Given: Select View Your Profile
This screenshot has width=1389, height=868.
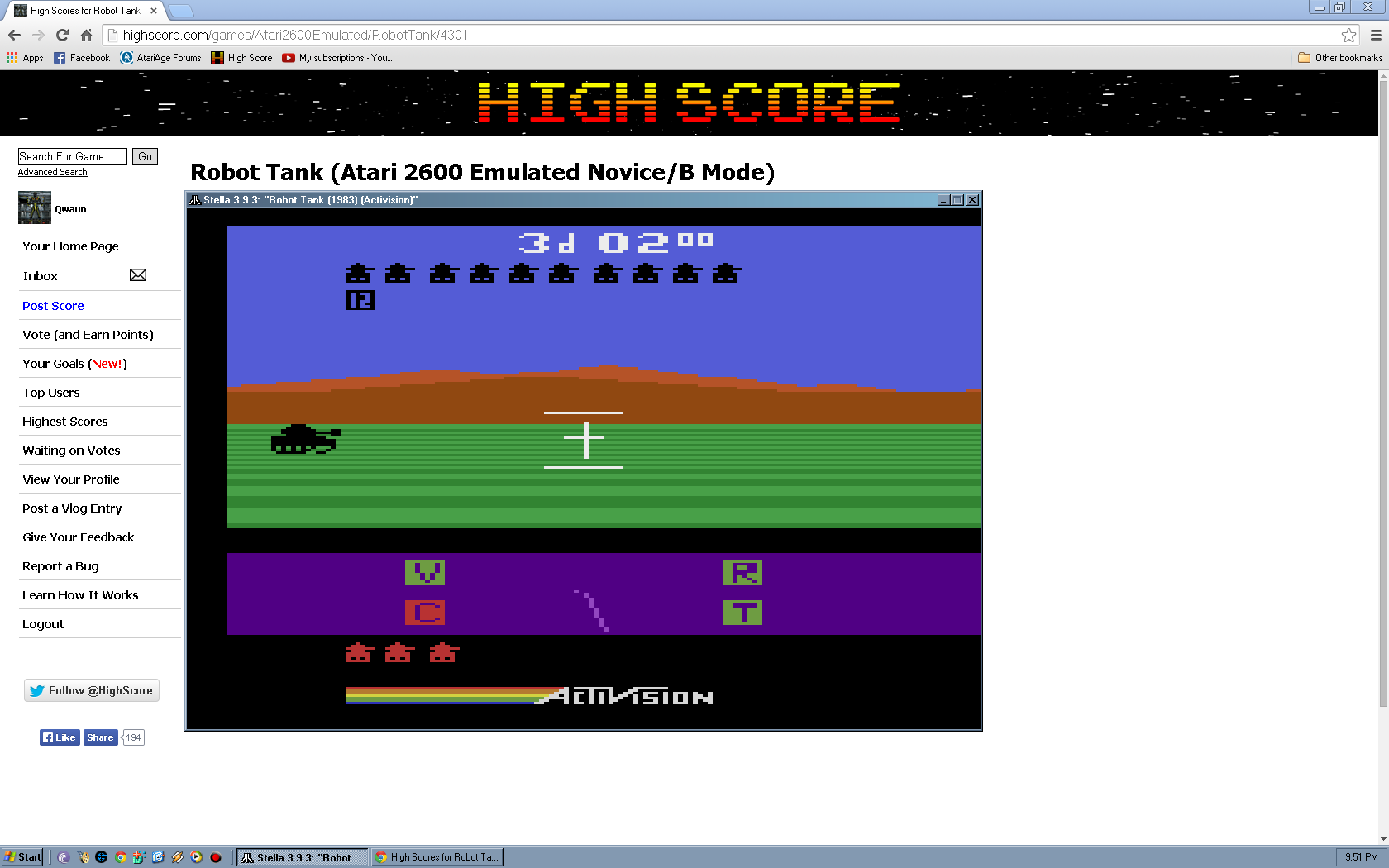Looking at the screenshot, I should [x=71, y=479].
